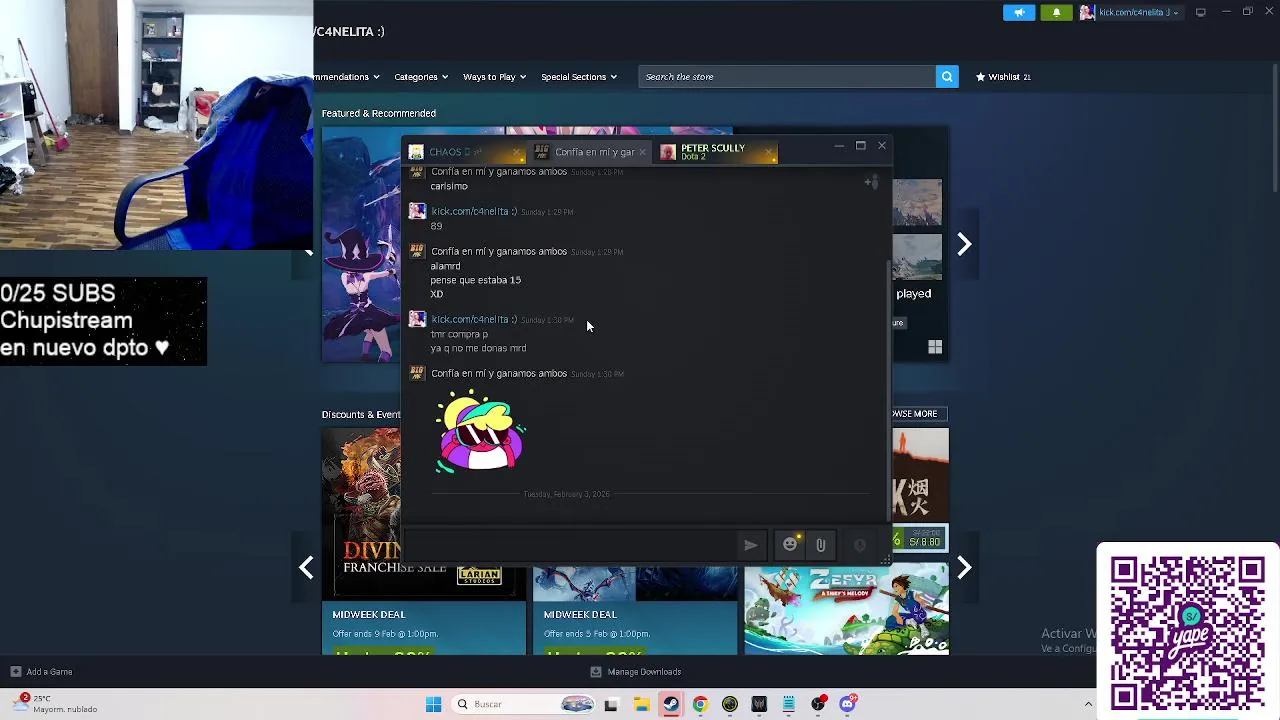
Task: Click the dancing character sticker in chat
Action: pyautogui.click(x=480, y=432)
